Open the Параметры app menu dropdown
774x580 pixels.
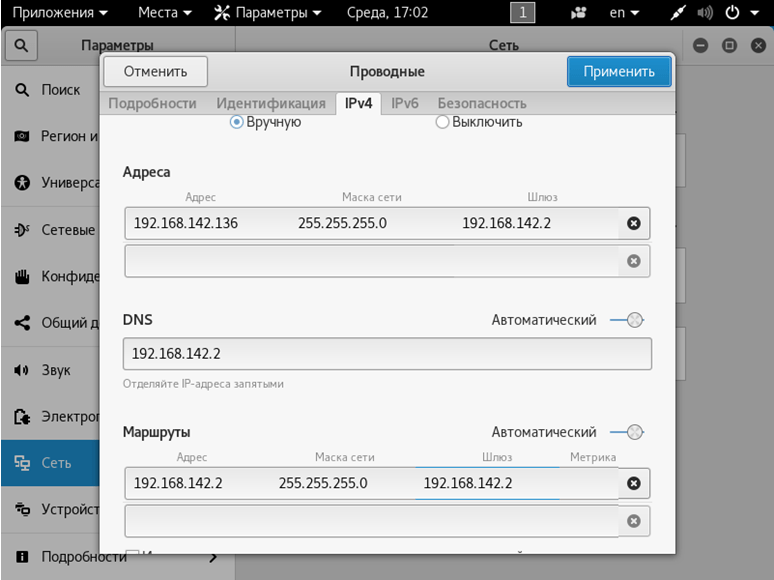tap(268, 13)
